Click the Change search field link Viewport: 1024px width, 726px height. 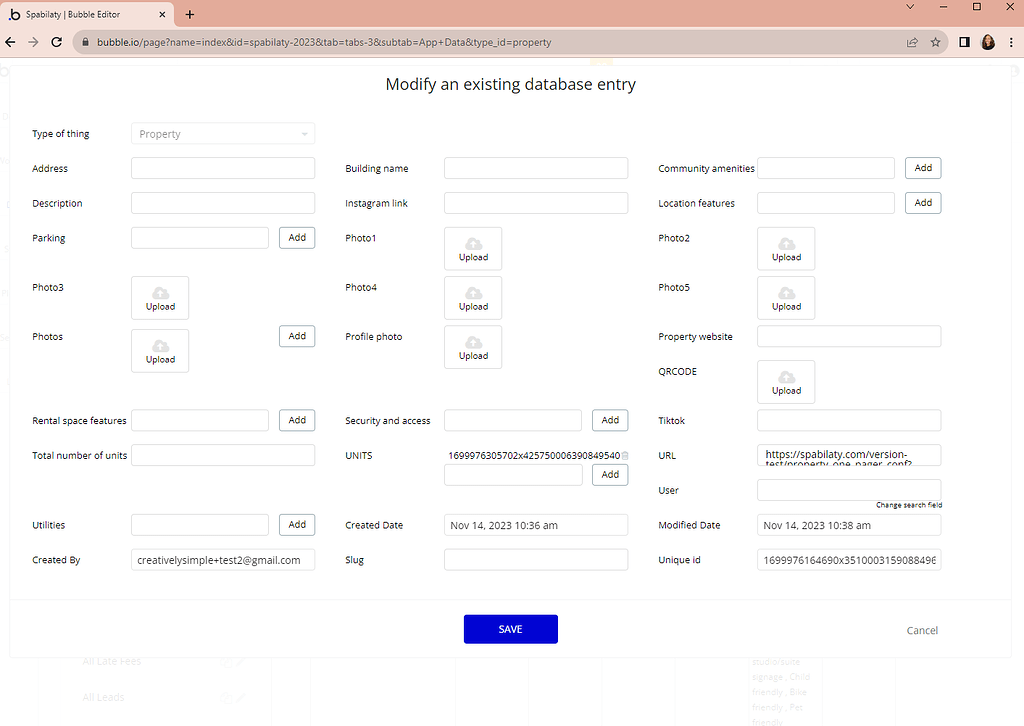coord(908,505)
